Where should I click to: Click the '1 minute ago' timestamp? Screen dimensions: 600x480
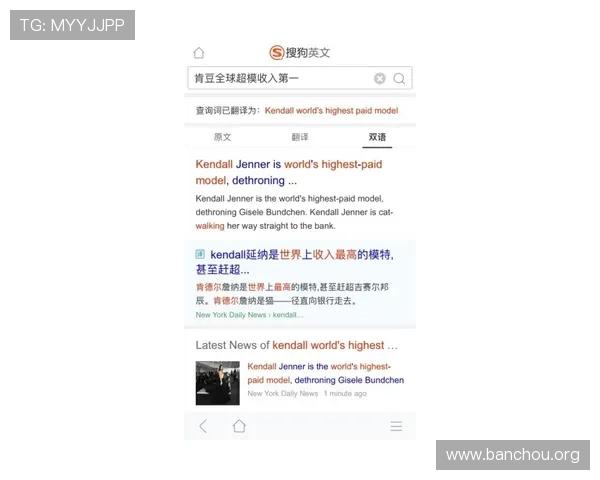tap(345, 393)
